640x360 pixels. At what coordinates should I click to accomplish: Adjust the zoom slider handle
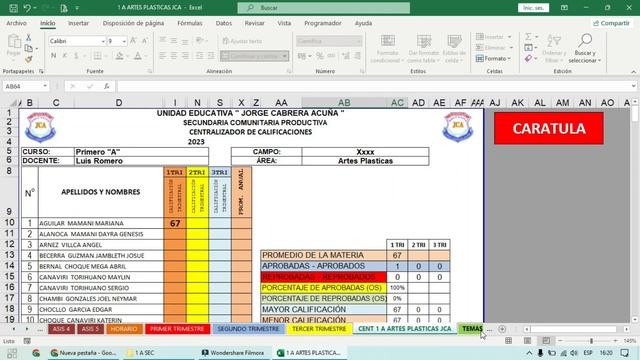pos(591,340)
